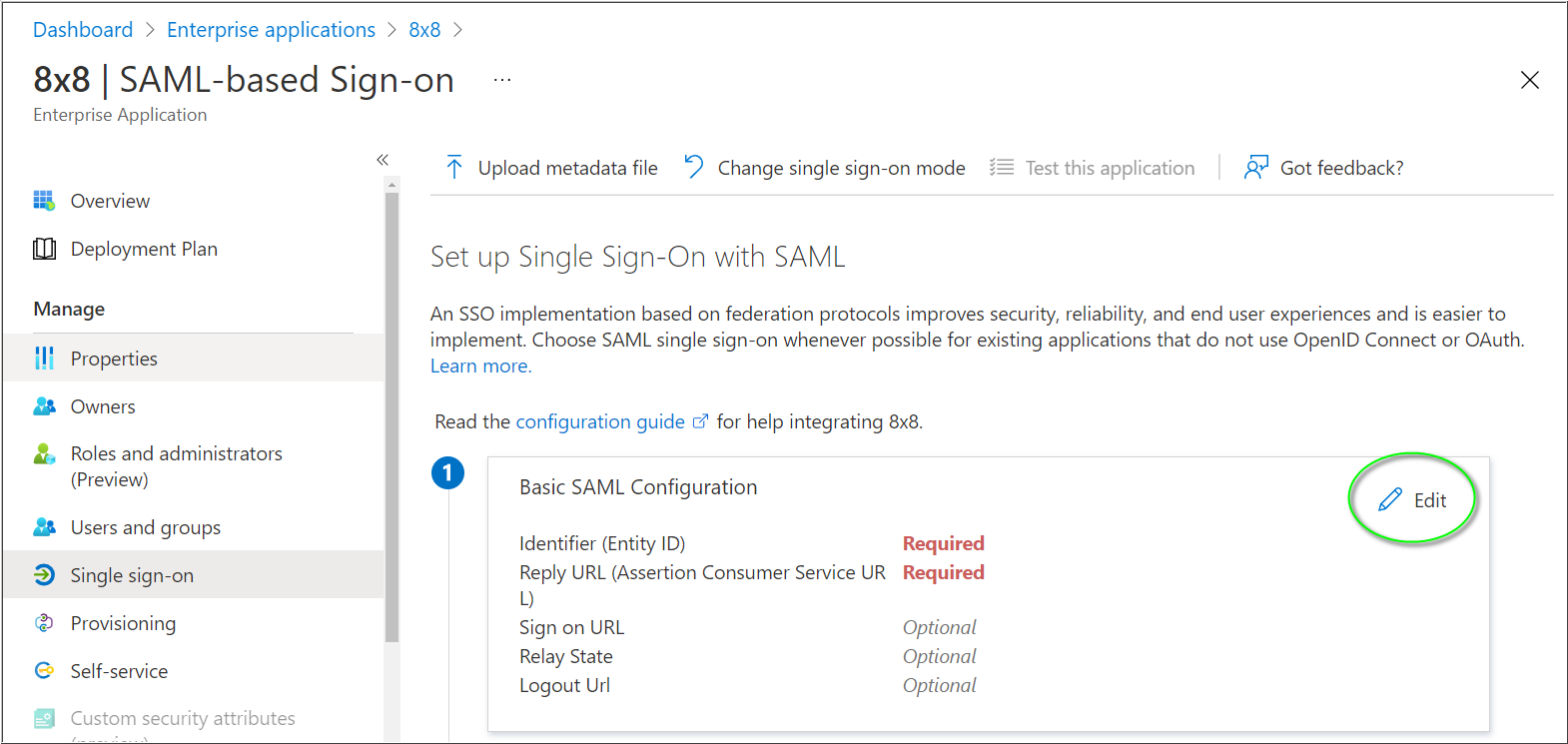Click the Got feedback person icon
This screenshot has height=744, width=1568.
click(x=1255, y=168)
